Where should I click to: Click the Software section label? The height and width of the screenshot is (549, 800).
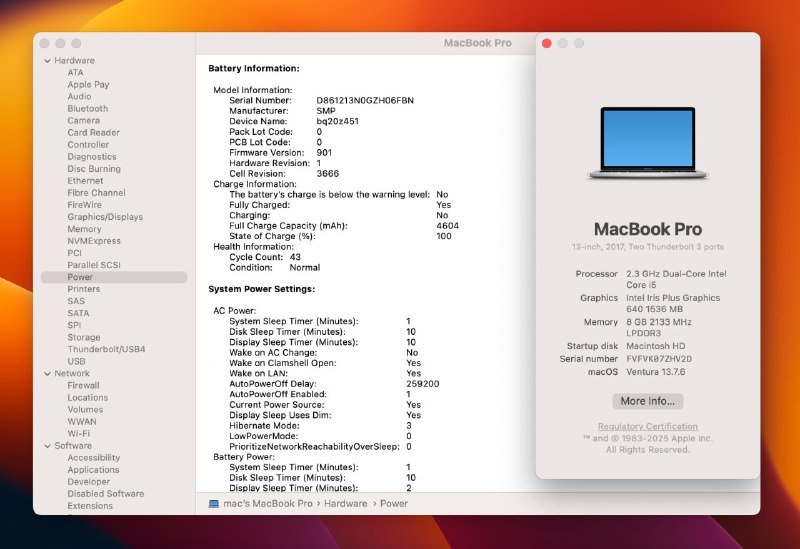(x=73, y=446)
